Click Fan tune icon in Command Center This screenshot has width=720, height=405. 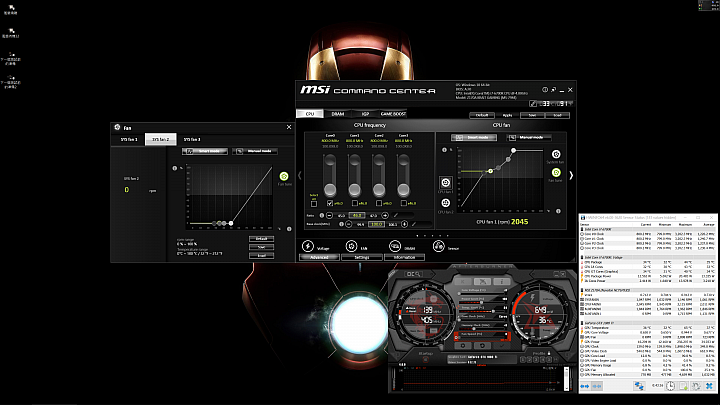[556, 173]
